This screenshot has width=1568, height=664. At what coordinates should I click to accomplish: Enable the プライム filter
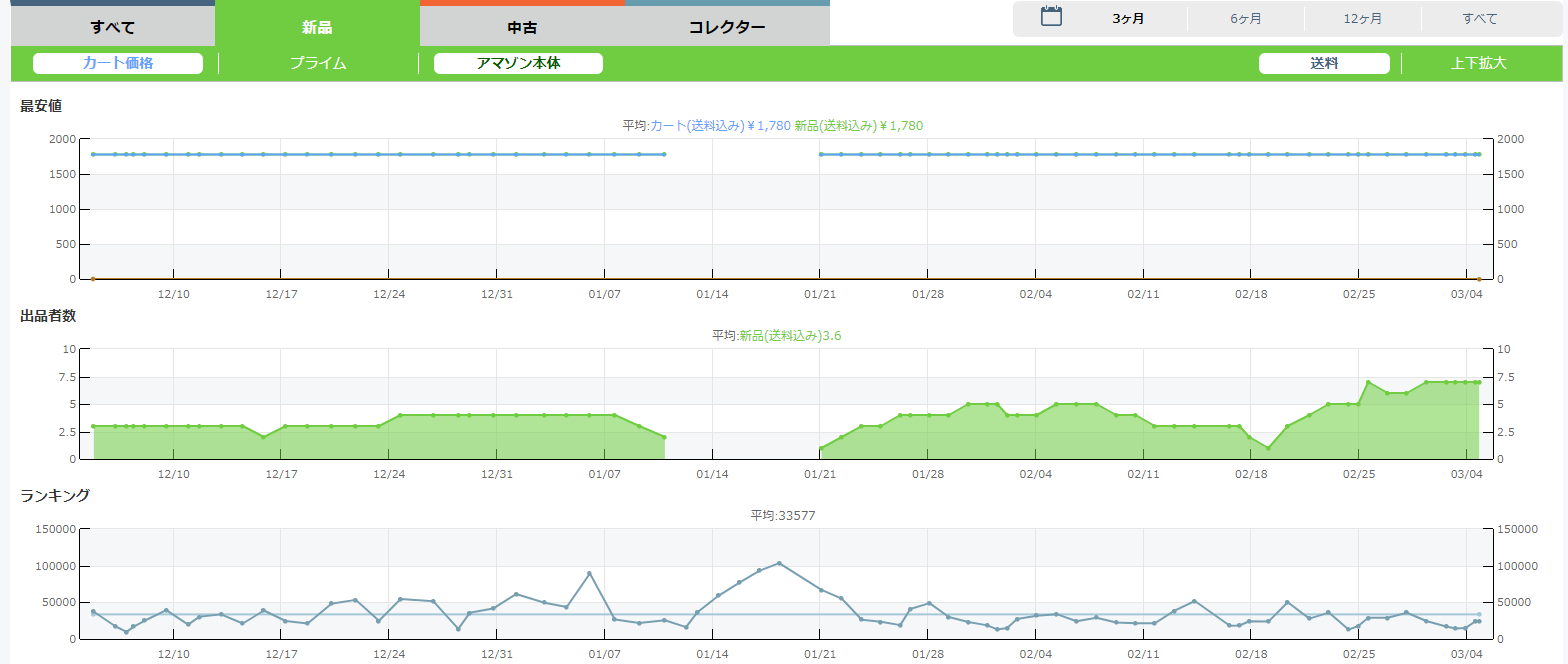point(318,63)
